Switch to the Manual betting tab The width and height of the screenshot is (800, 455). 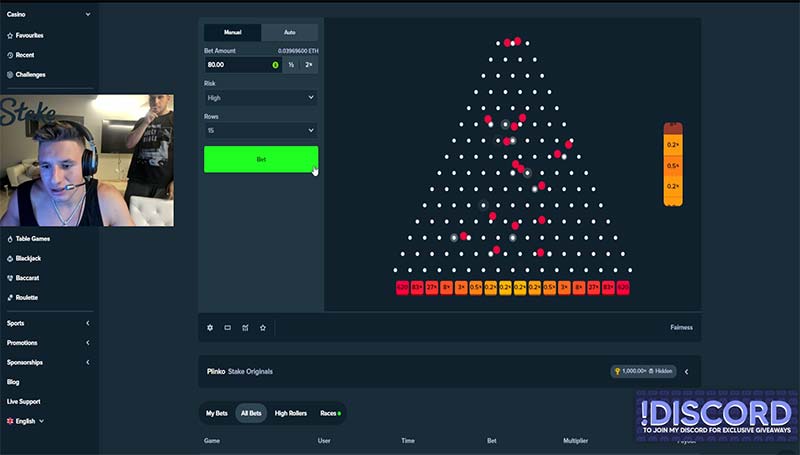[233, 32]
